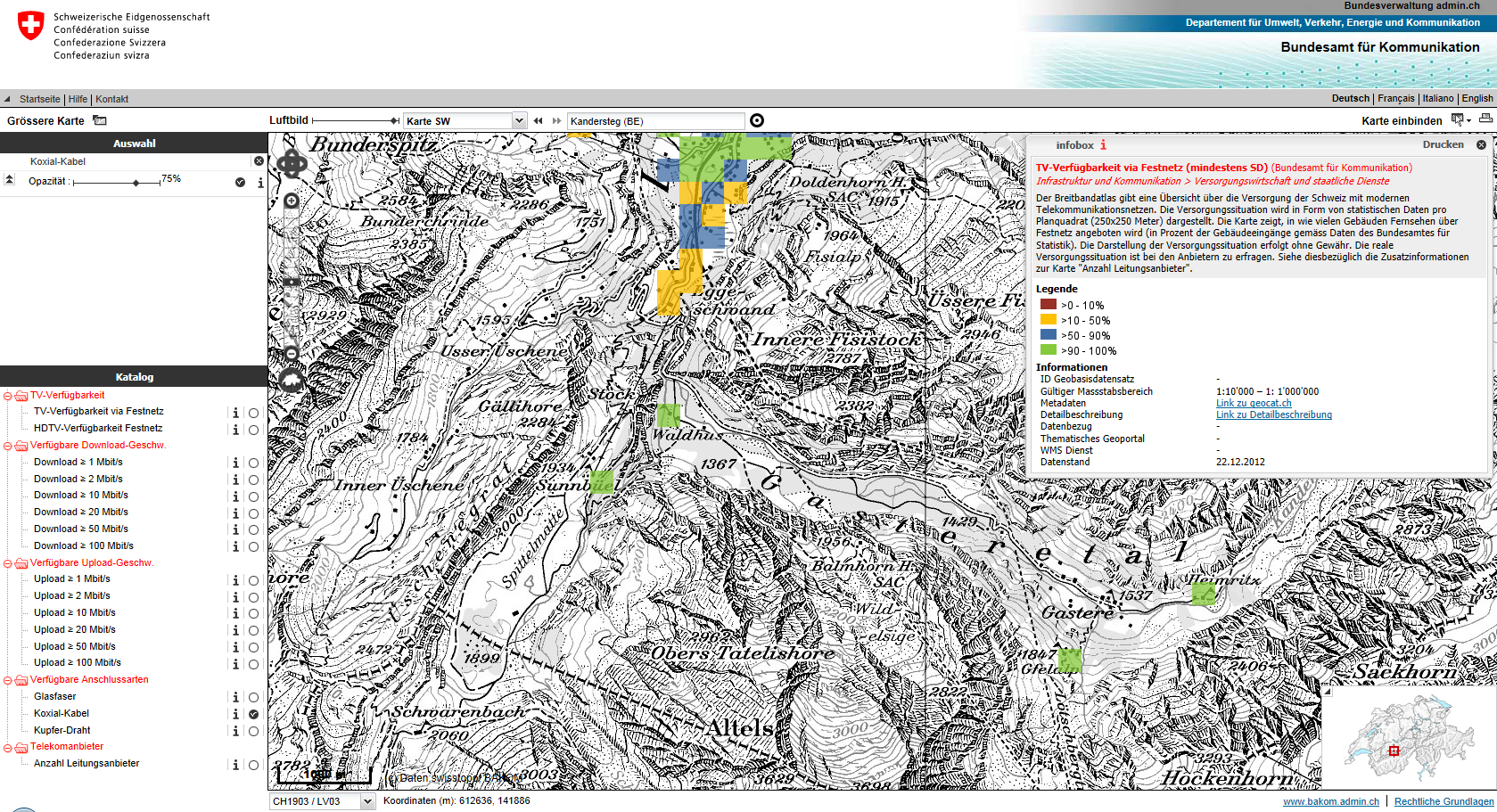Click the map pan navigation control
This screenshot has height=812, width=1497.
coord(292,163)
